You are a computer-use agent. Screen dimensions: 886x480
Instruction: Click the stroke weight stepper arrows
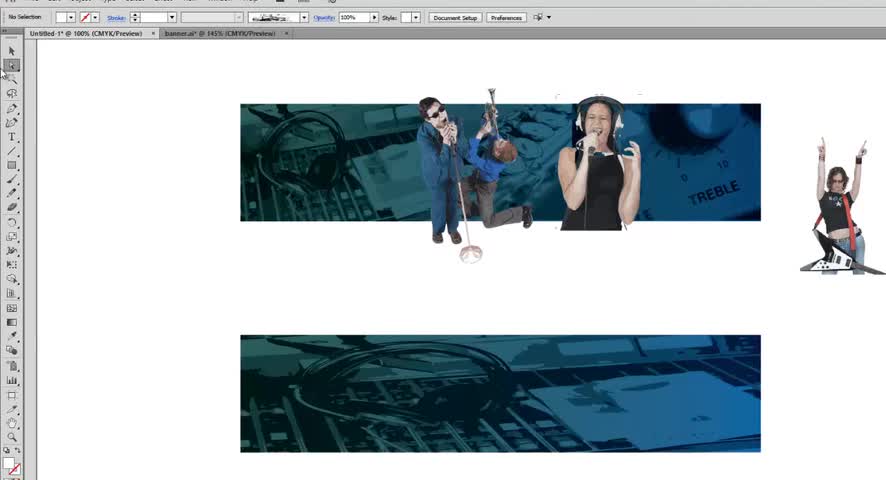tap(134, 18)
